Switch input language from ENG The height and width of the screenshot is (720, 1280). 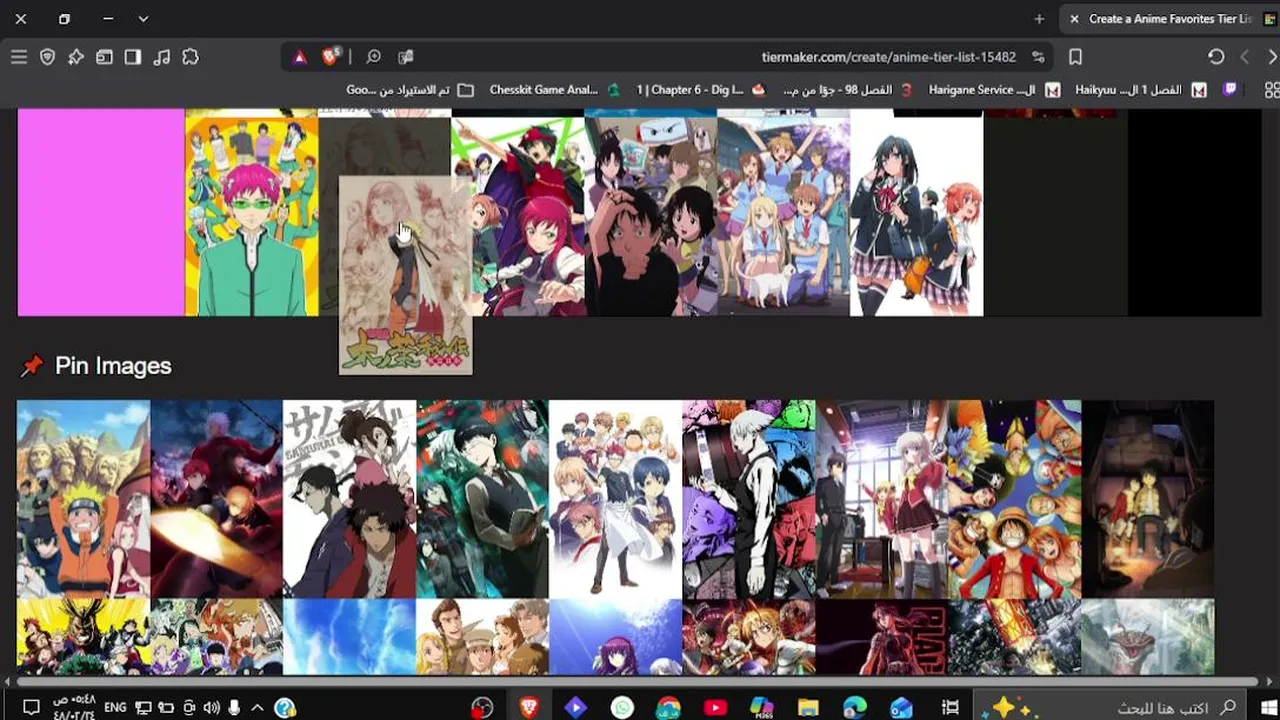click(115, 707)
